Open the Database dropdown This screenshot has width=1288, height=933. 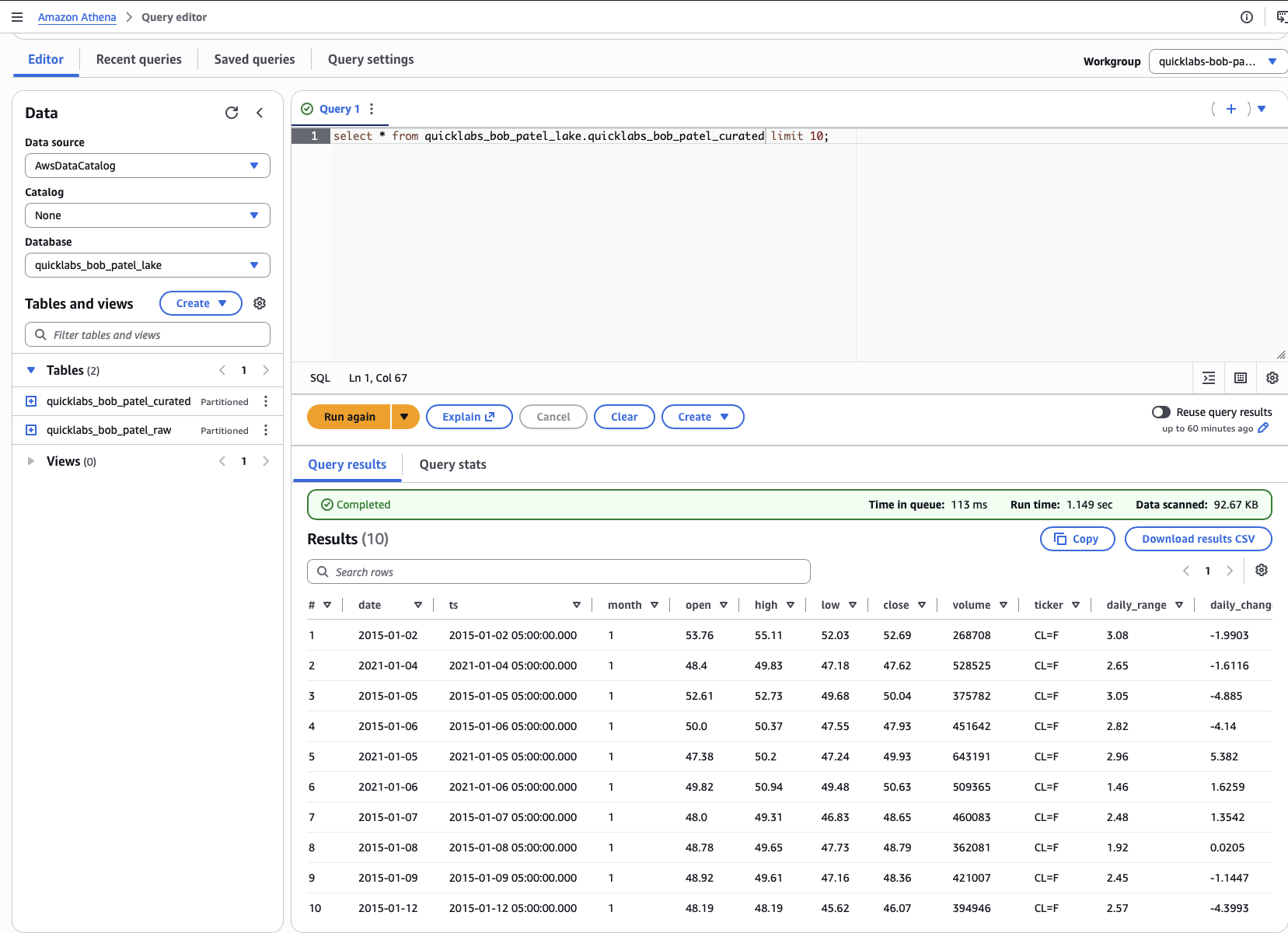point(148,265)
